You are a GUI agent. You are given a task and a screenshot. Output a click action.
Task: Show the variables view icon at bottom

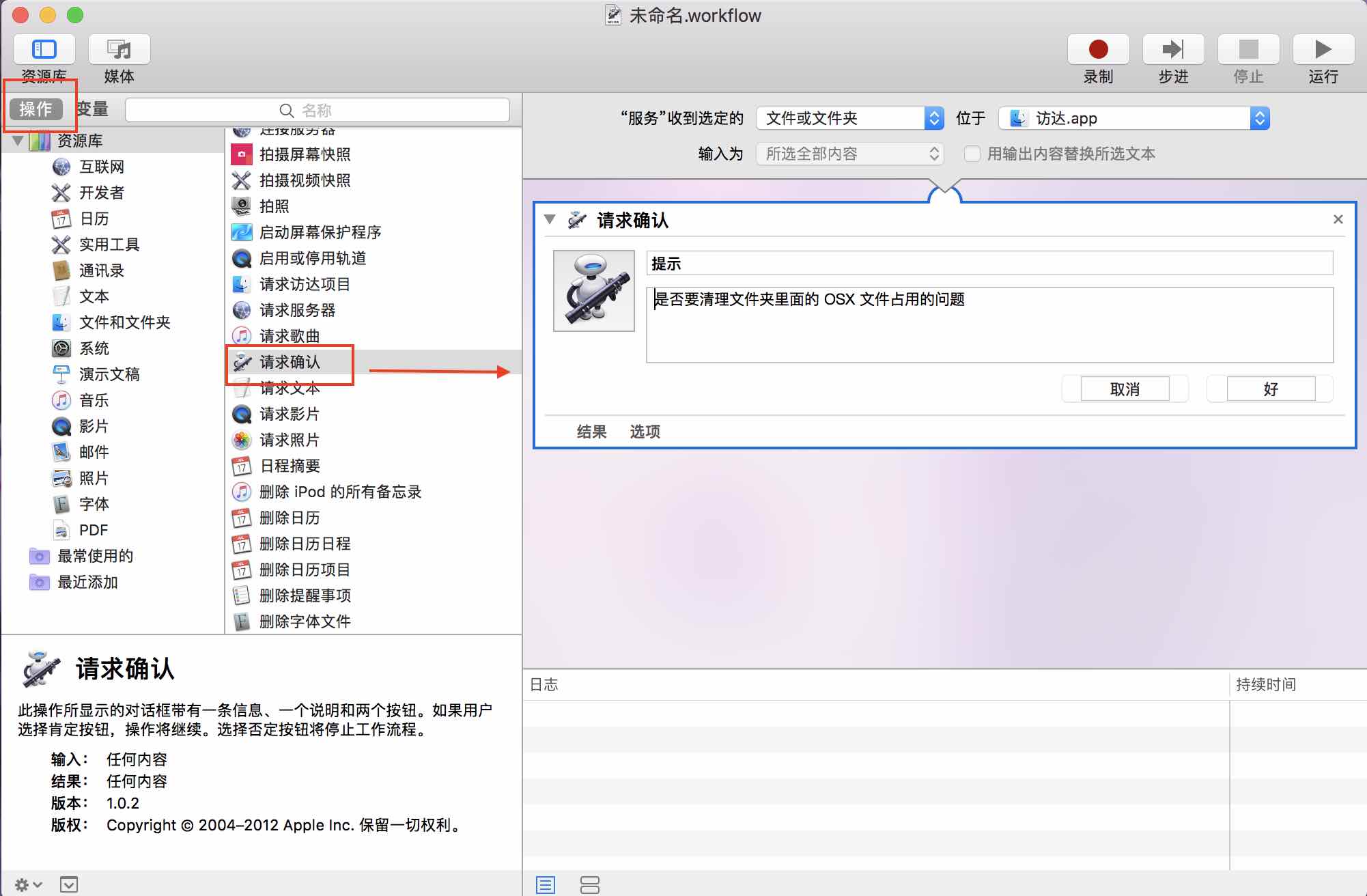tap(589, 885)
